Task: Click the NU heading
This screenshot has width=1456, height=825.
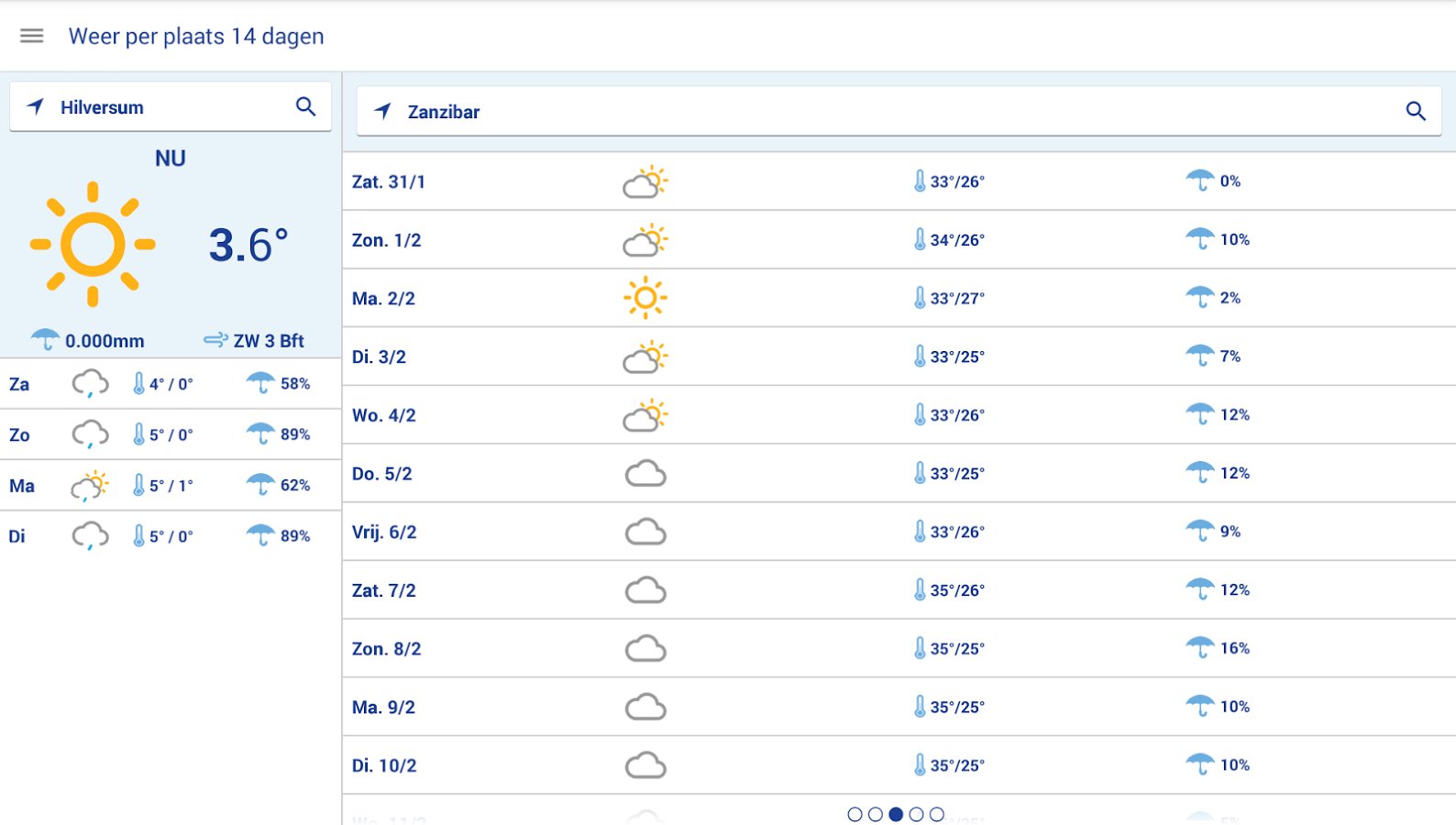Action: pos(171,159)
